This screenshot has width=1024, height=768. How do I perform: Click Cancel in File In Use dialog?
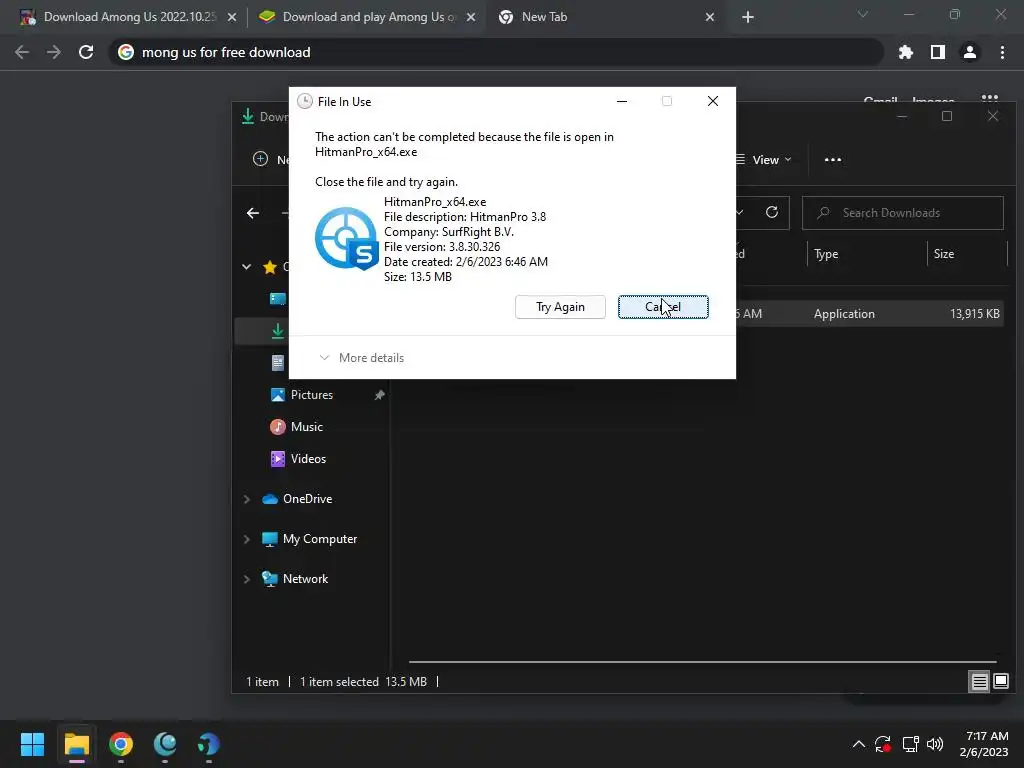pyautogui.click(x=663, y=307)
